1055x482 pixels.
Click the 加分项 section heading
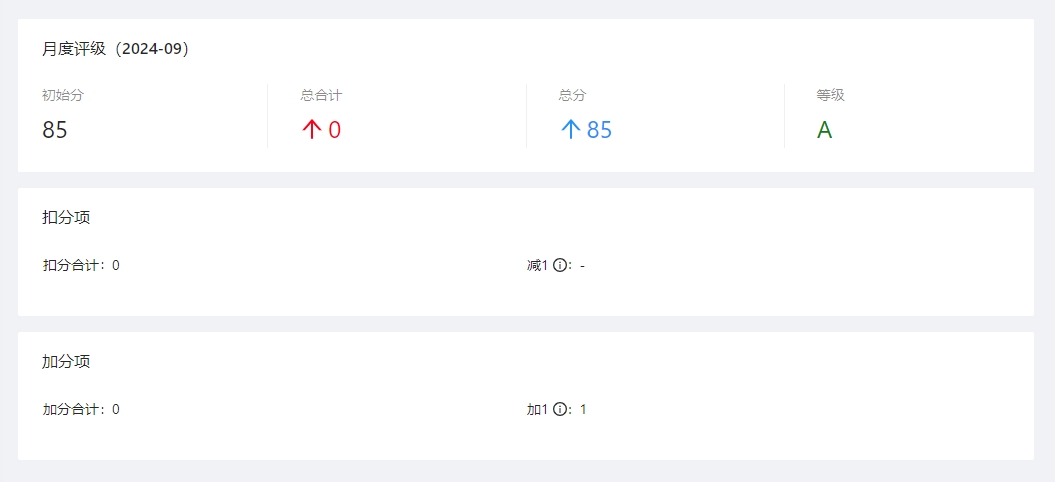point(66,362)
